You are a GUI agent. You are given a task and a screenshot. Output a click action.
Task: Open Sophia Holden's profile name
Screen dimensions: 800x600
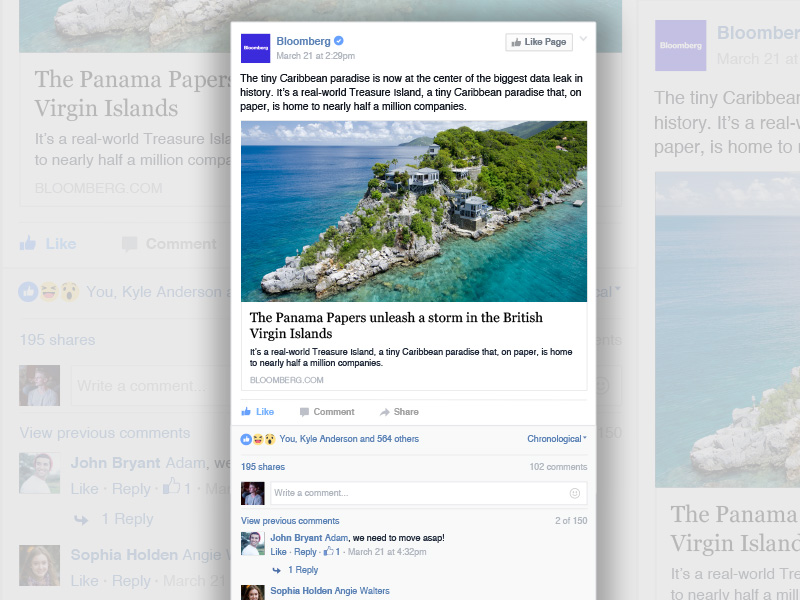click(302, 591)
